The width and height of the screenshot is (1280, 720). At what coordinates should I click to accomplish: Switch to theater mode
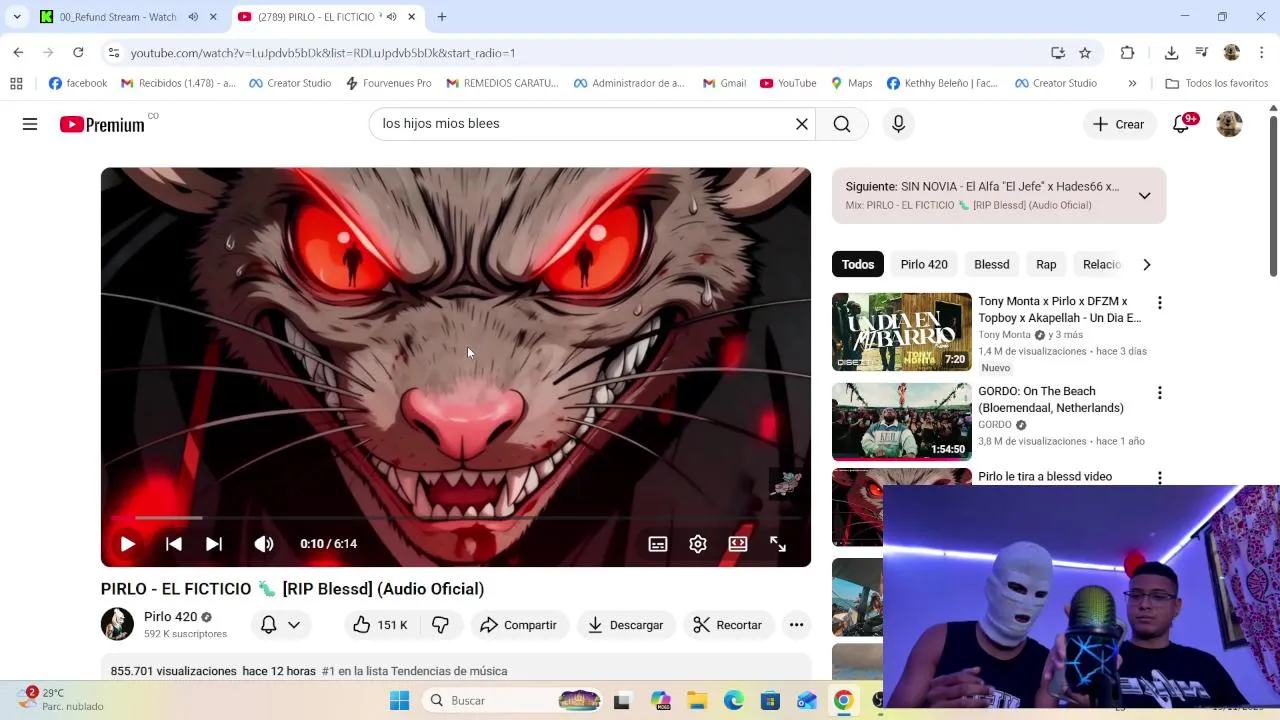click(738, 544)
